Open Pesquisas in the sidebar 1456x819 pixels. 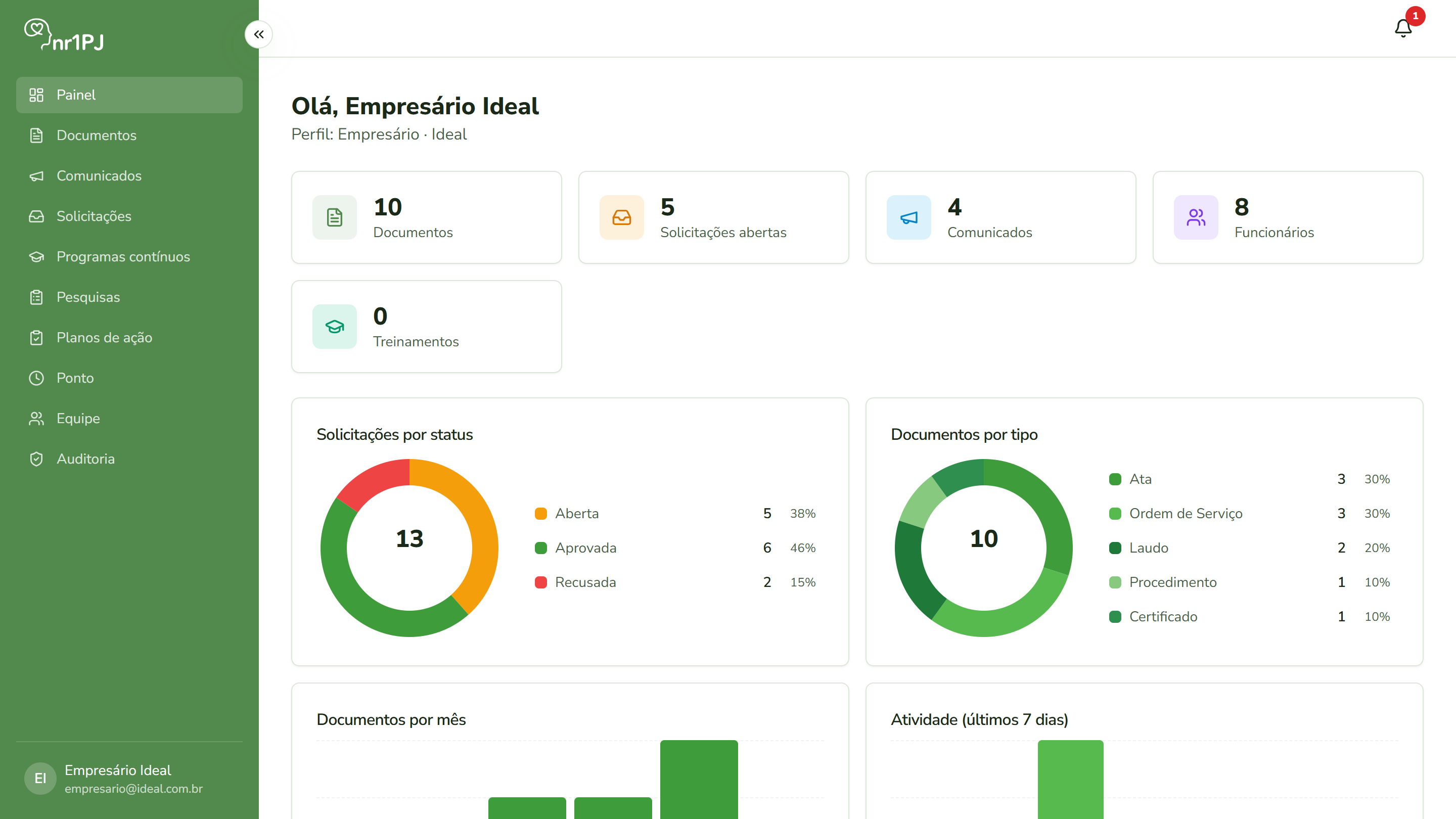click(x=129, y=297)
